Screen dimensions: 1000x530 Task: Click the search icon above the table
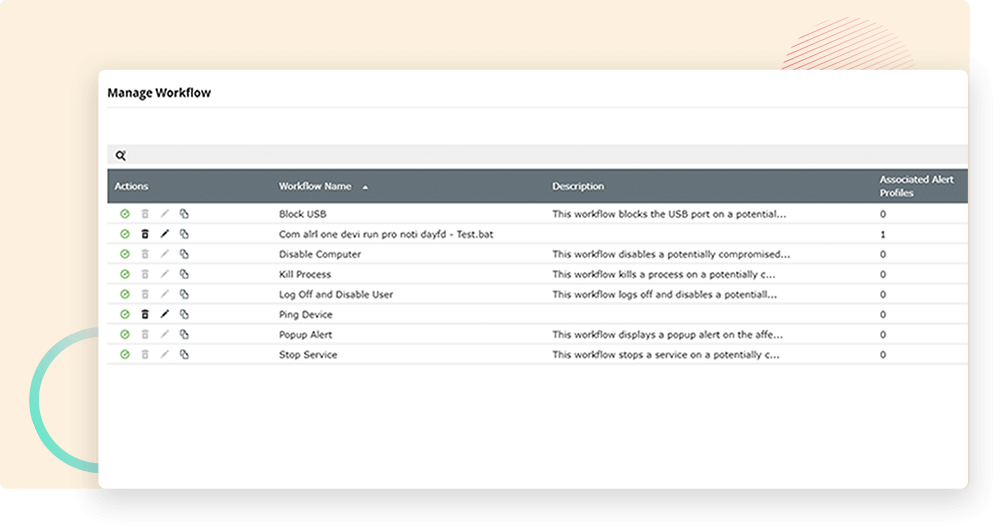pos(121,155)
